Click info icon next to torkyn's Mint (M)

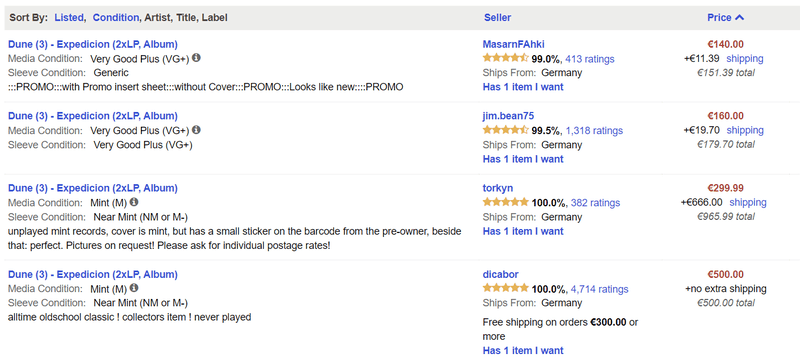(x=134, y=202)
